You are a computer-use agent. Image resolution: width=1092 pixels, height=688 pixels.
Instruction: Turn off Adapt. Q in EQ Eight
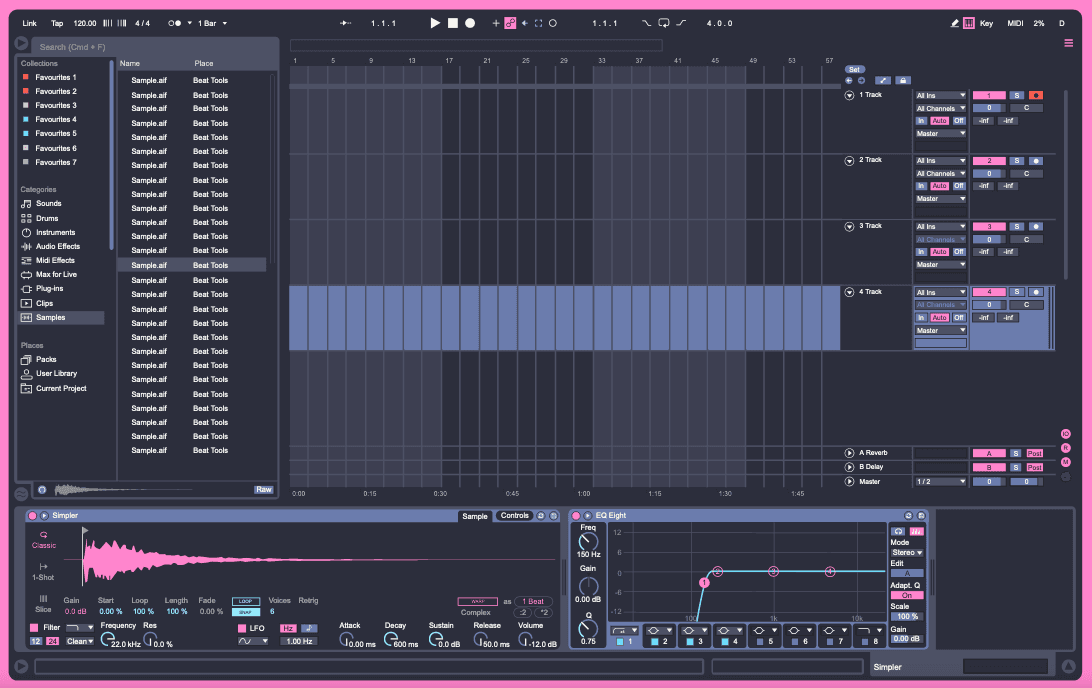(906, 596)
